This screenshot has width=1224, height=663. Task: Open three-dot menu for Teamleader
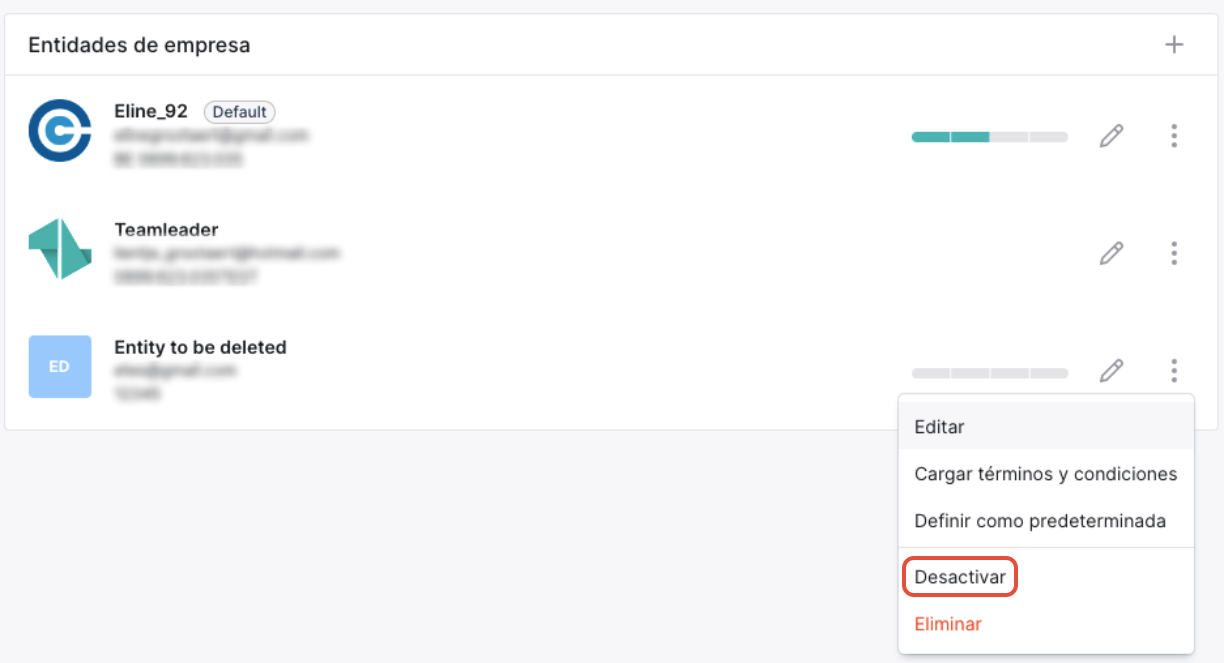(x=1174, y=253)
